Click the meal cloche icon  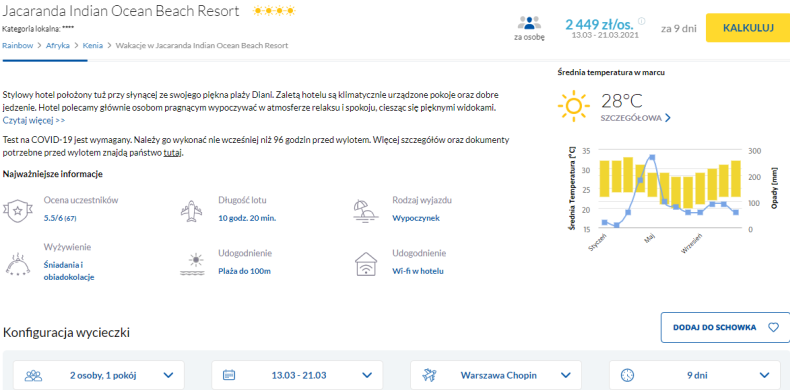point(18,264)
